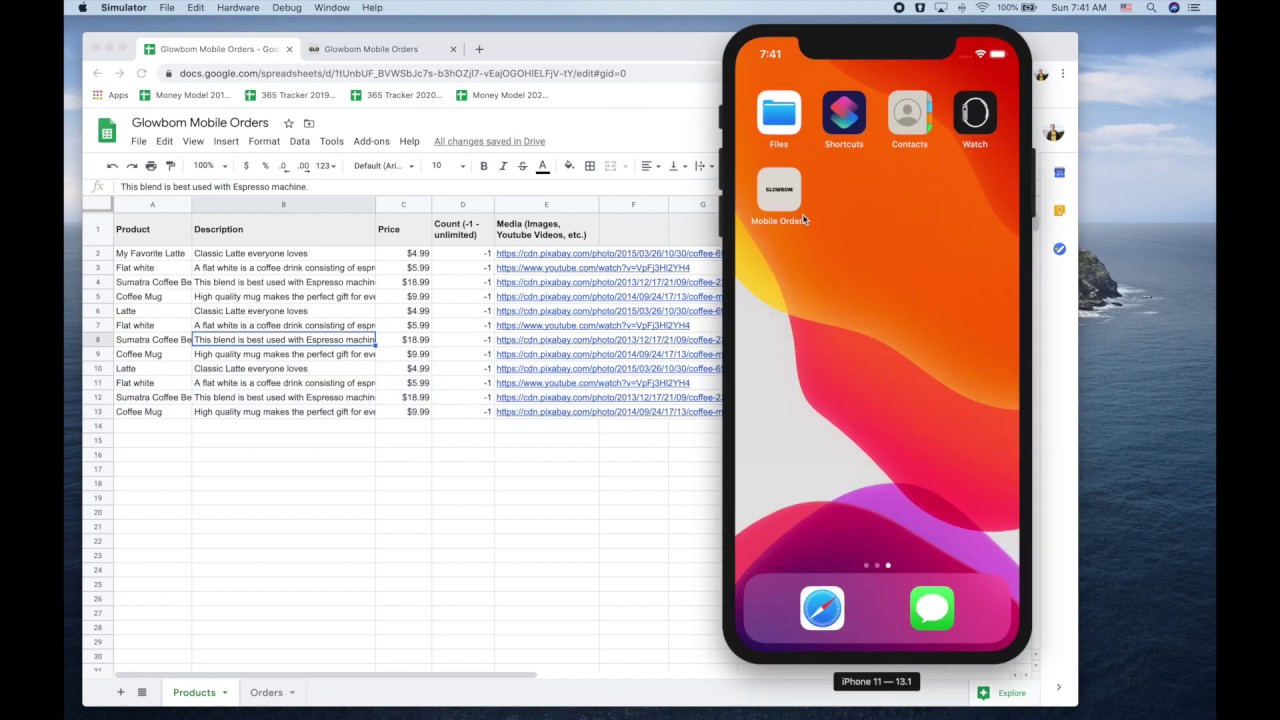Open the Hardware menu in Simulator menu bar
Viewport: 1280px width, 720px height.
pyautogui.click(x=238, y=8)
